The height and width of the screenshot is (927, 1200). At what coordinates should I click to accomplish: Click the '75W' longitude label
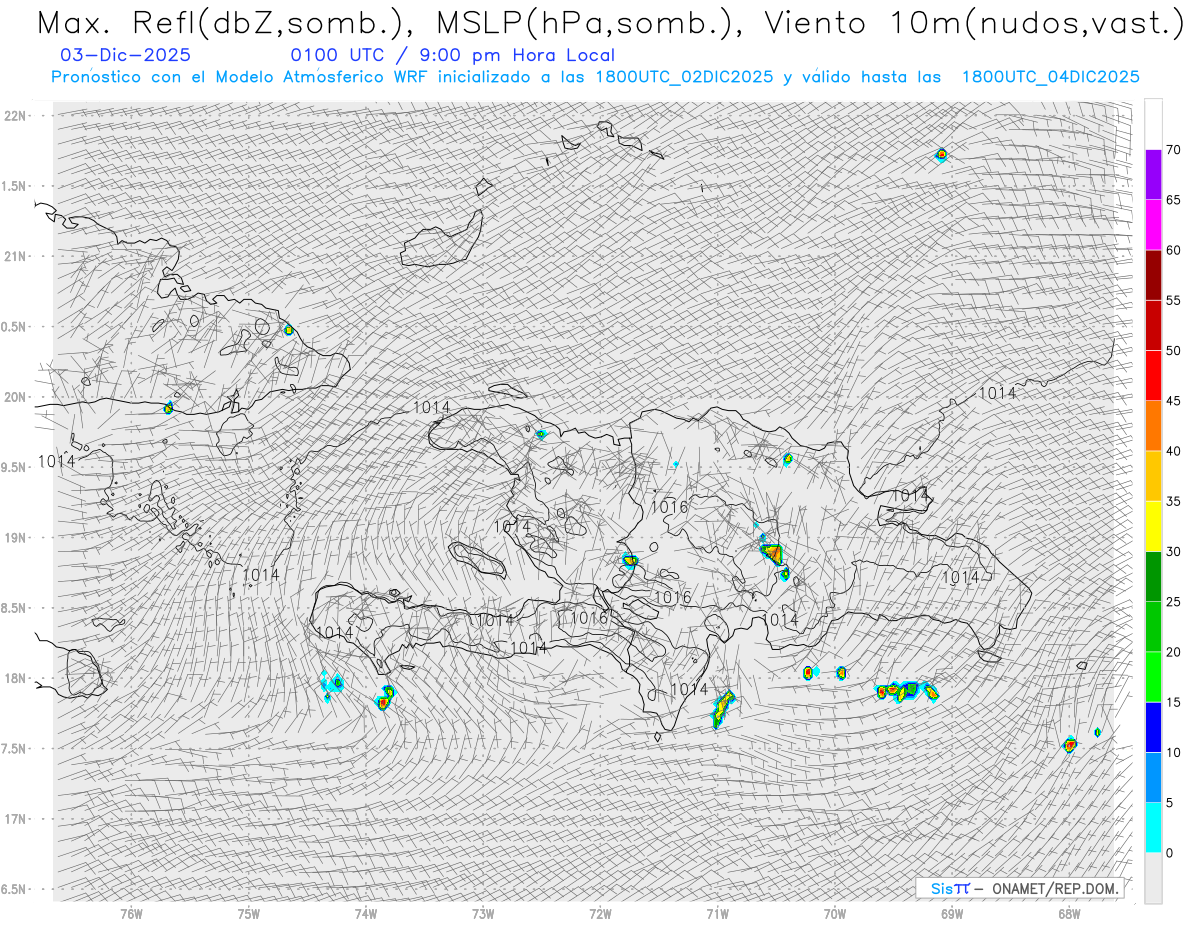pyautogui.click(x=249, y=913)
